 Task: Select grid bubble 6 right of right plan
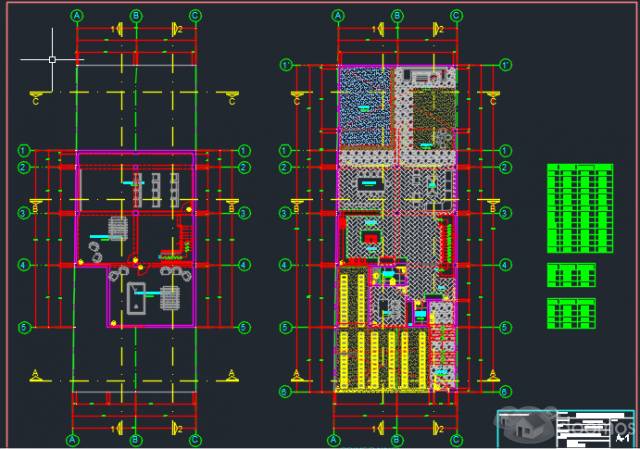[505, 391]
